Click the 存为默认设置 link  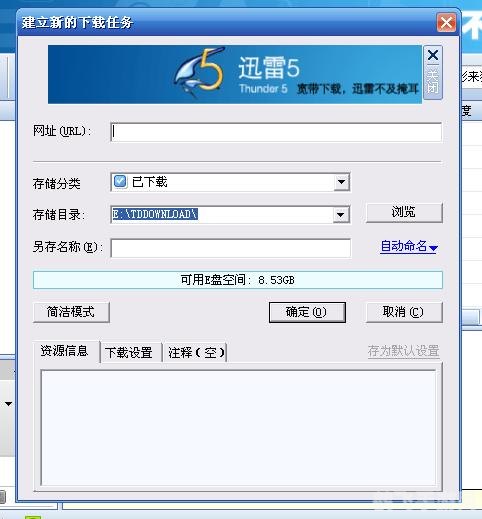point(404,351)
